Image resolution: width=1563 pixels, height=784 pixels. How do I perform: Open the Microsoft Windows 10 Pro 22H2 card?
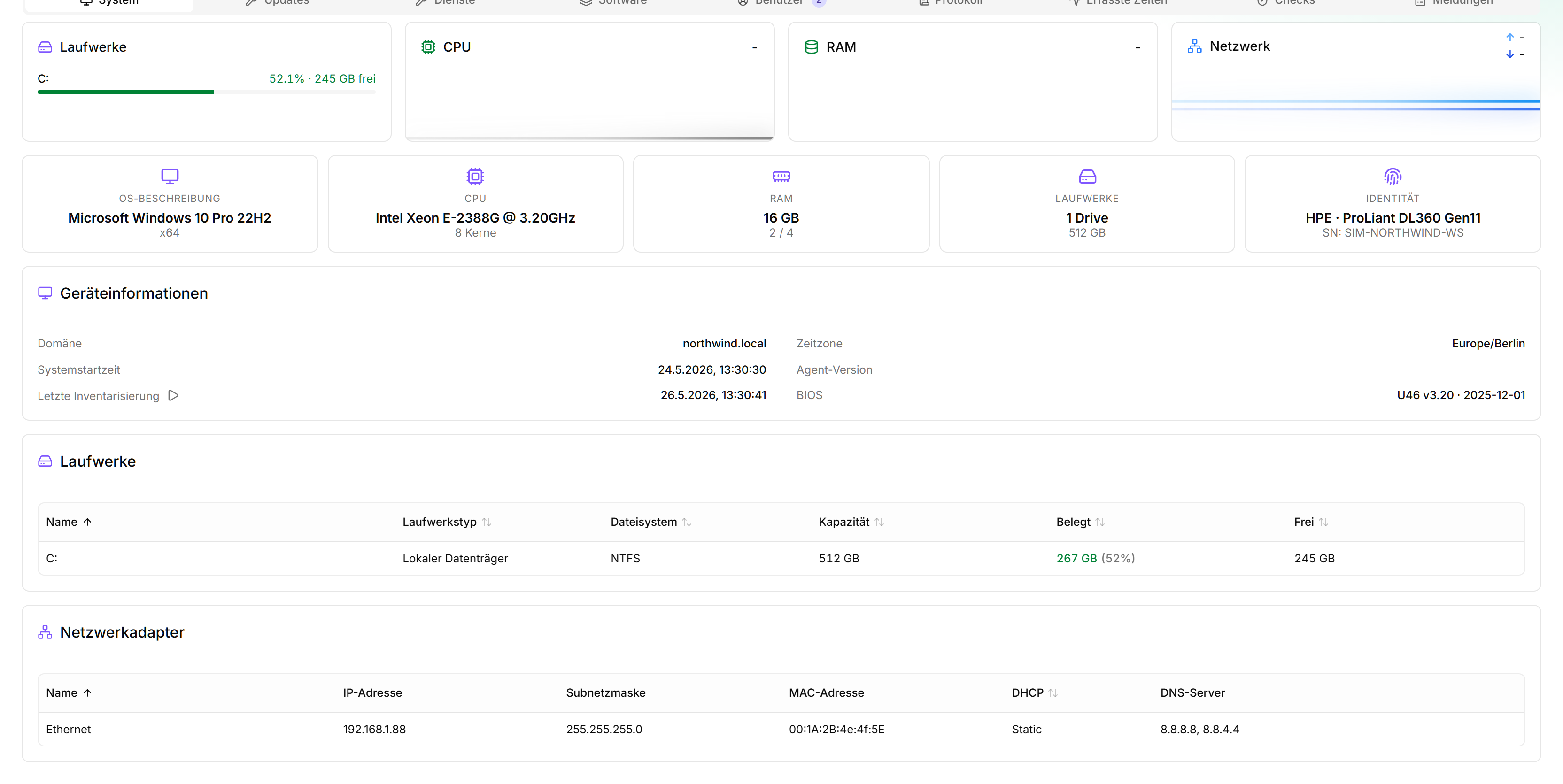tap(170, 204)
